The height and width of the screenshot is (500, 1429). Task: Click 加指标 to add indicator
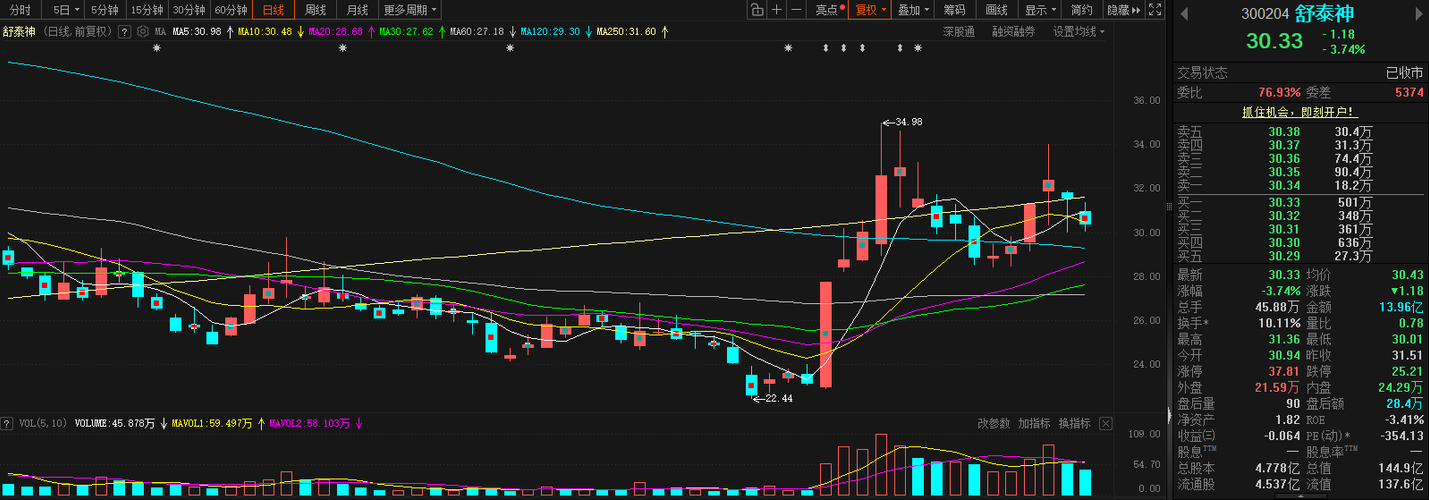pyautogui.click(x=1034, y=424)
